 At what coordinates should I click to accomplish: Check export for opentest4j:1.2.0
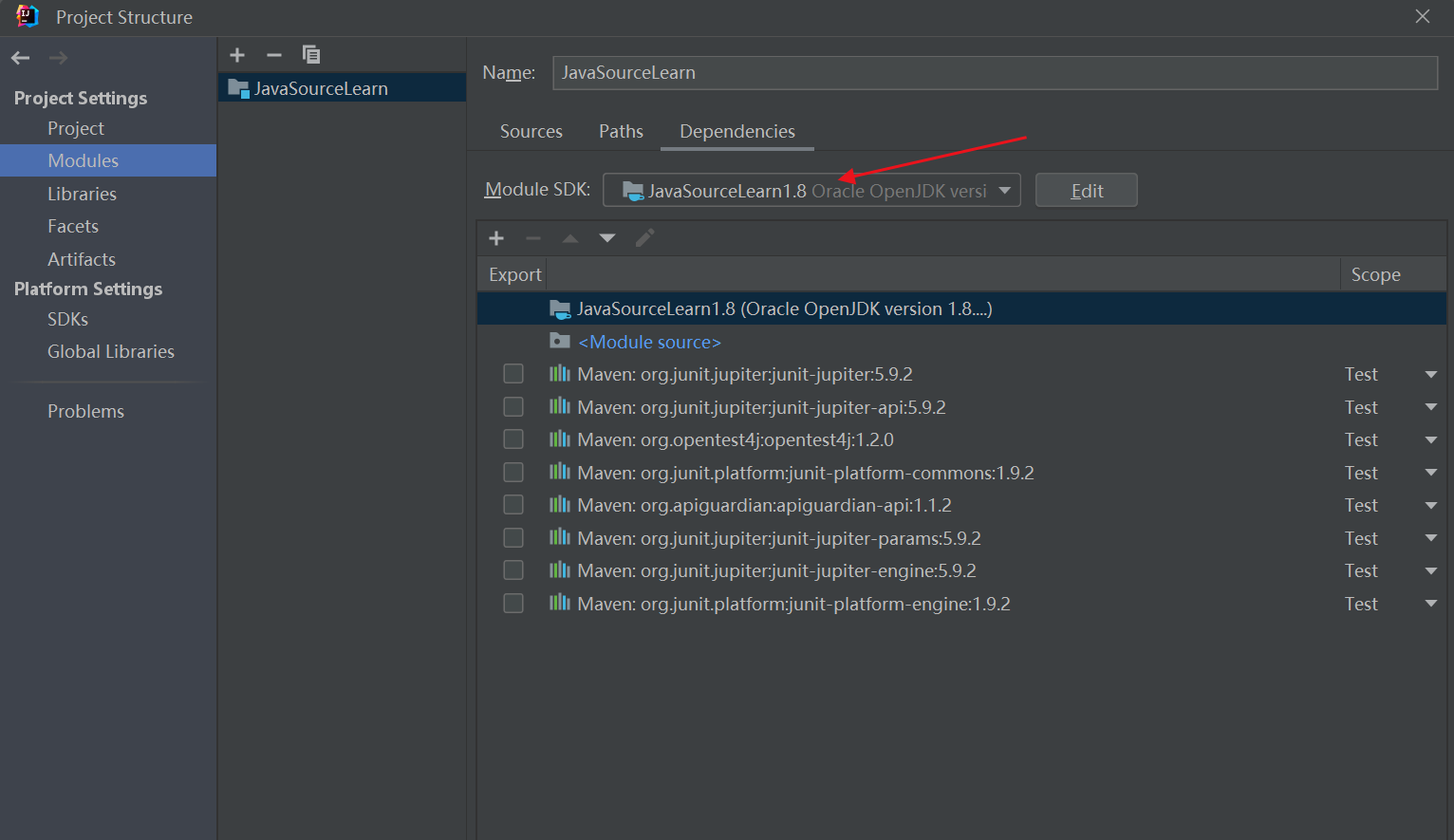[513, 439]
